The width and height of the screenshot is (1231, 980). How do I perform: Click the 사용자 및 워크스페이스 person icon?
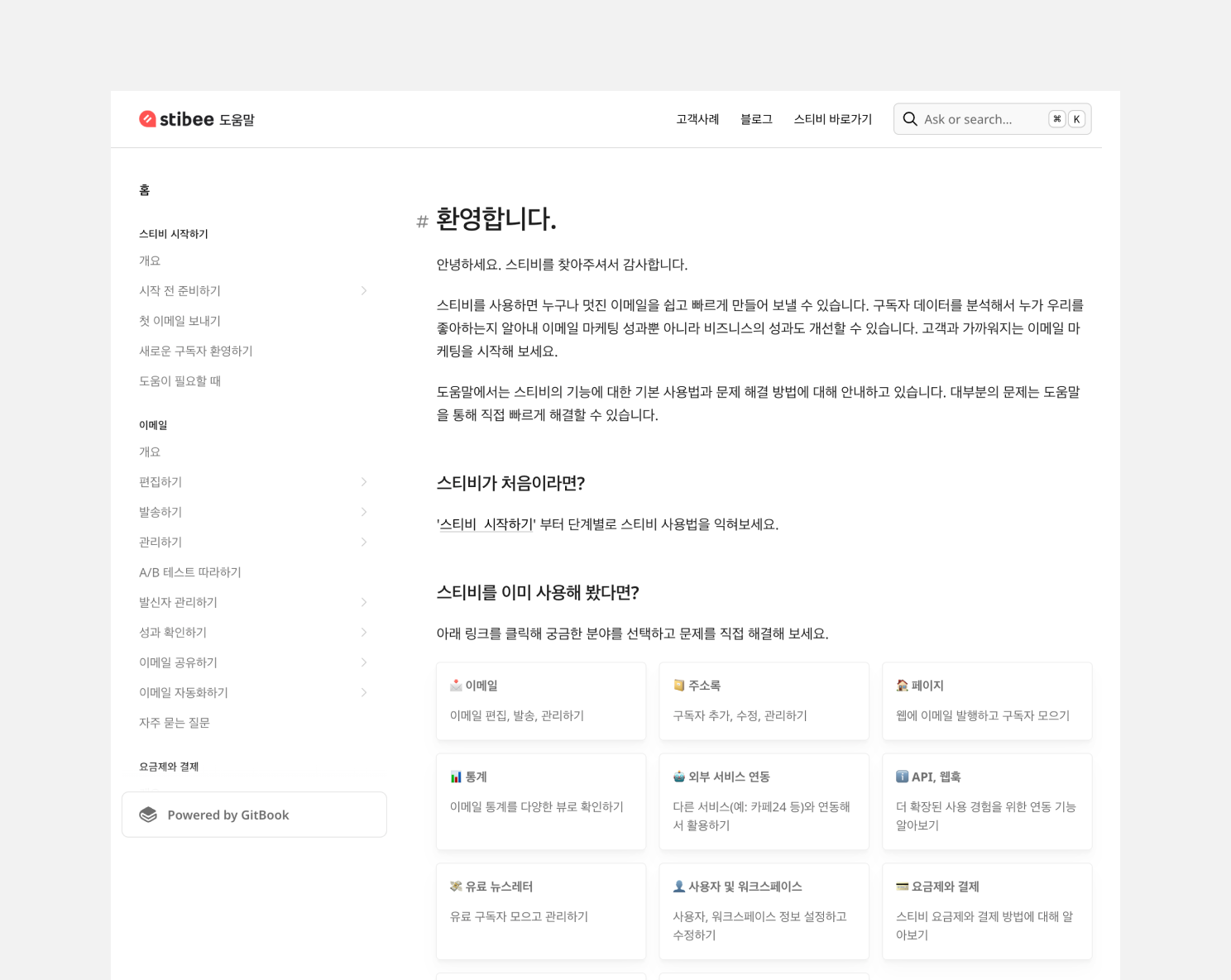point(678,887)
